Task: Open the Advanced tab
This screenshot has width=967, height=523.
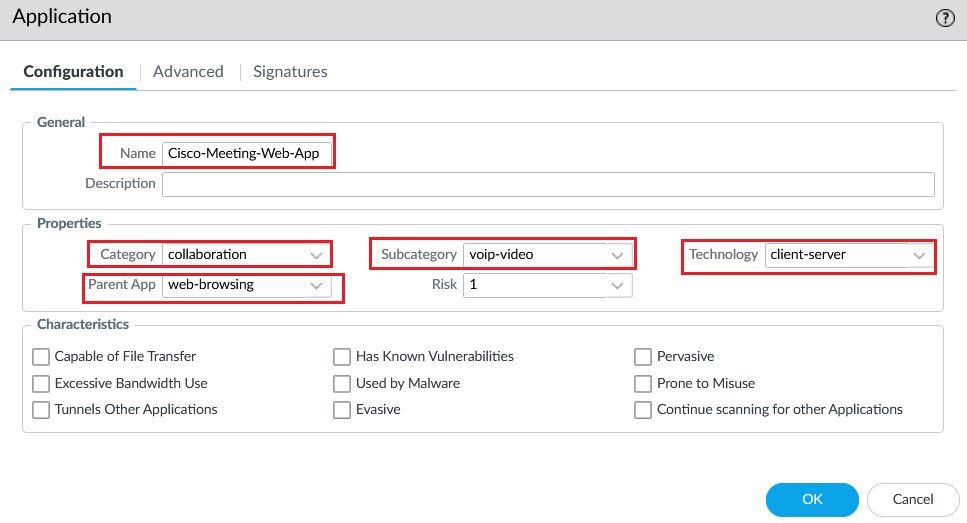Action: click(x=188, y=72)
